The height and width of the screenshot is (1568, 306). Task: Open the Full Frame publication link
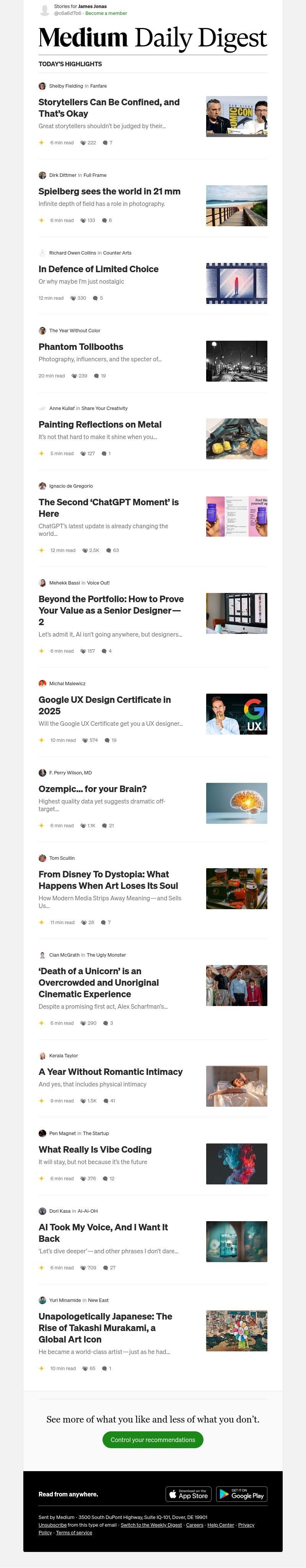click(x=95, y=175)
